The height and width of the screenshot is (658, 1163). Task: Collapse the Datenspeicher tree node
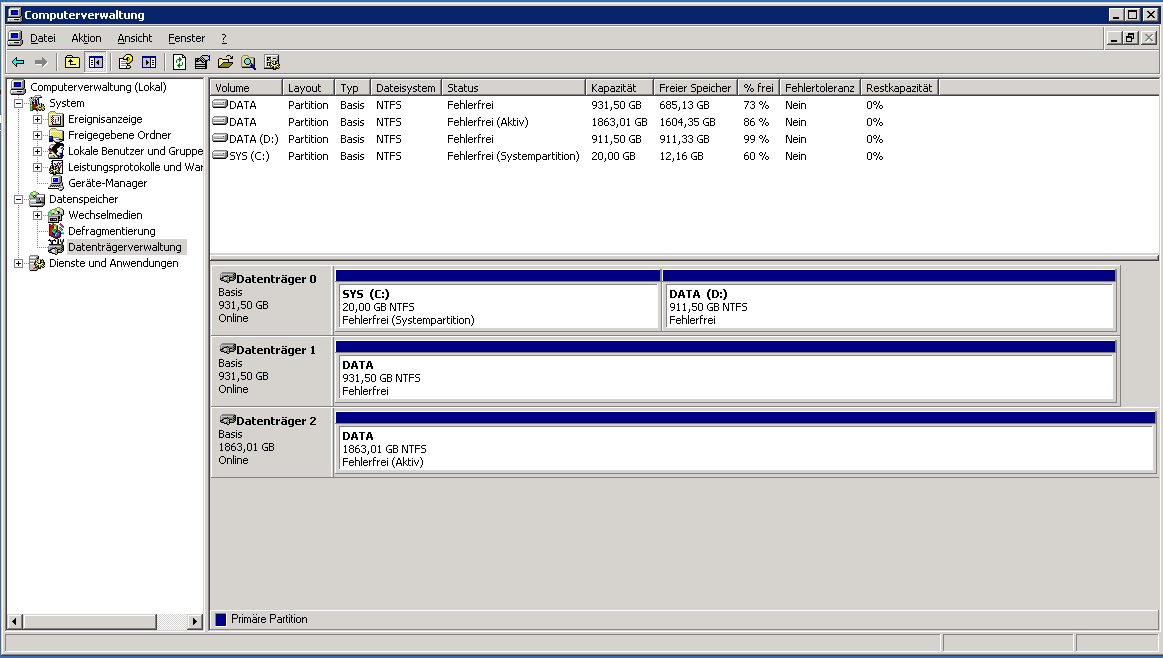[19, 199]
